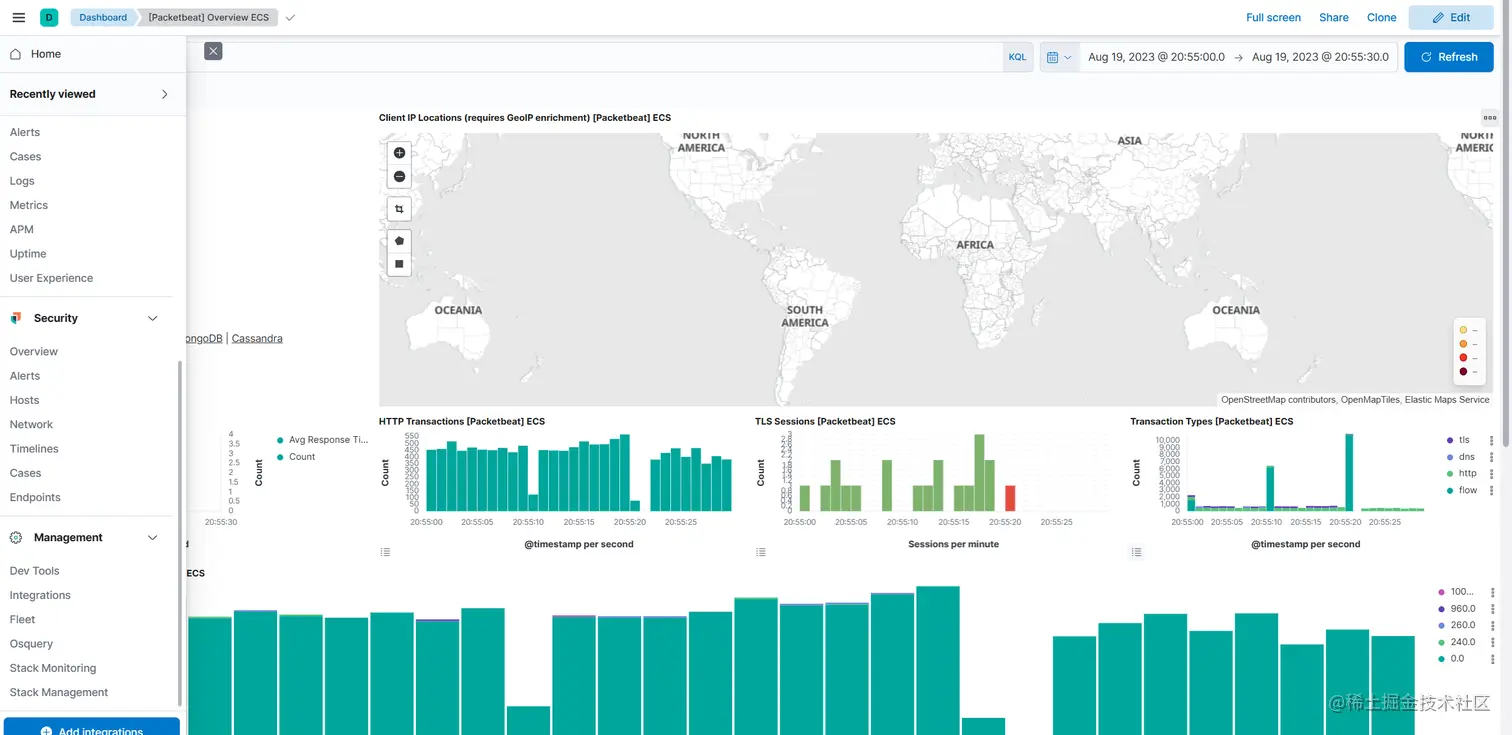
Task: Open options for dns legend item
Action: [1492, 457]
